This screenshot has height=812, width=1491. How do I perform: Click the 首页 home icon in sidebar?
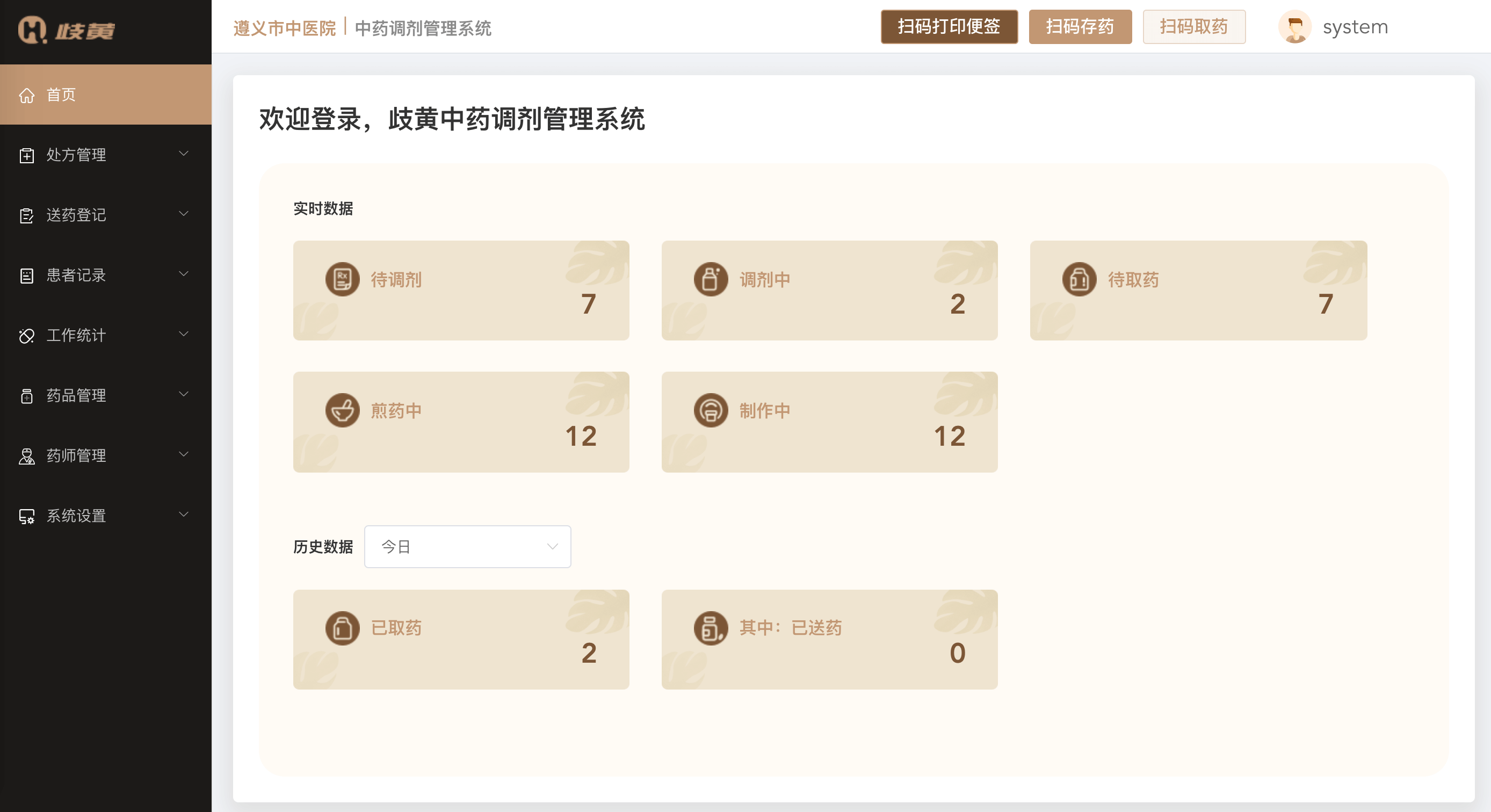[27, 95]
